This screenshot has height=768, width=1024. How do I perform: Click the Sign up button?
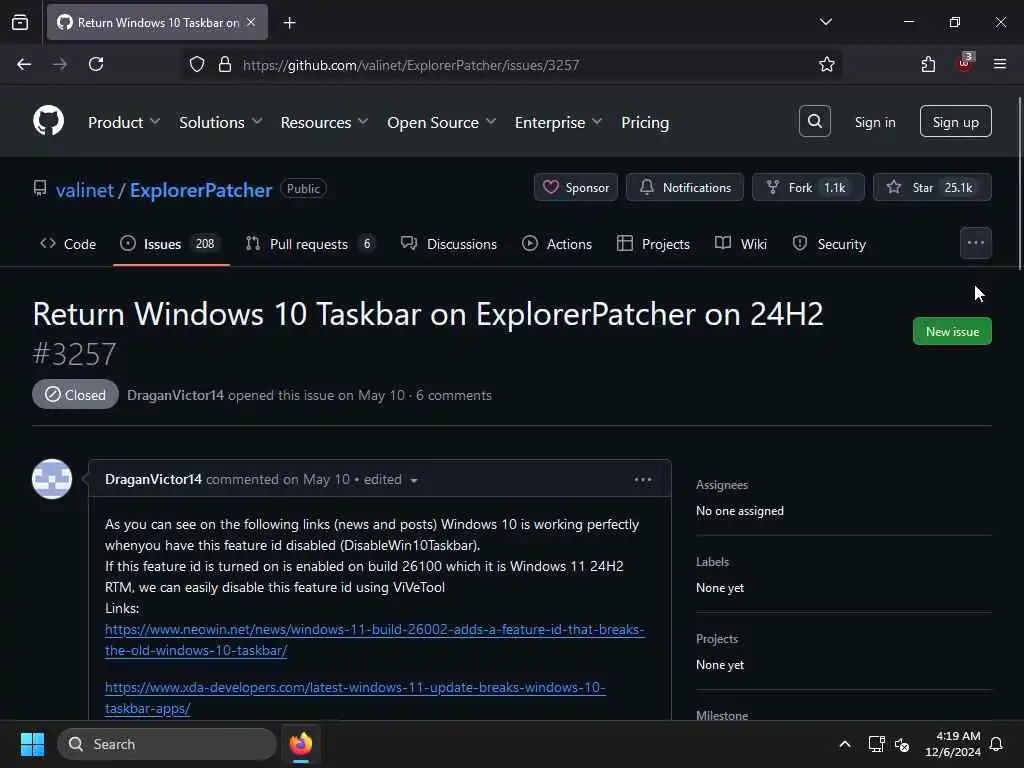coord(955,121)
